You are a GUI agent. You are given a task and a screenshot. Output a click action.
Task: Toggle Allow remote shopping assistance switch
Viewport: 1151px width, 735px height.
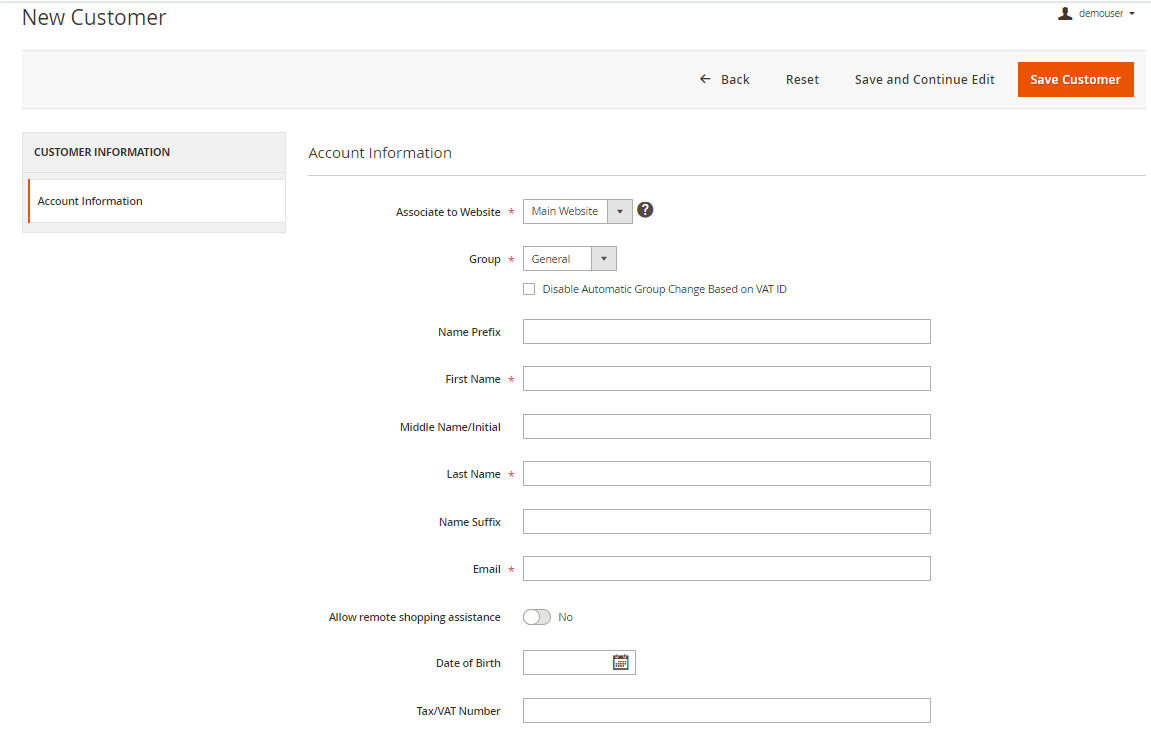(537, 617)
